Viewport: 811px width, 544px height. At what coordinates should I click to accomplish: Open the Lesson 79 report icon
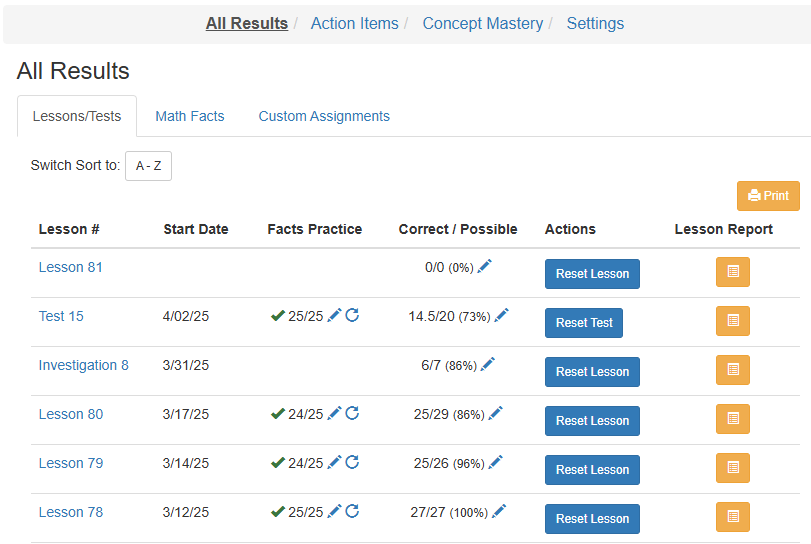point(732,467)
